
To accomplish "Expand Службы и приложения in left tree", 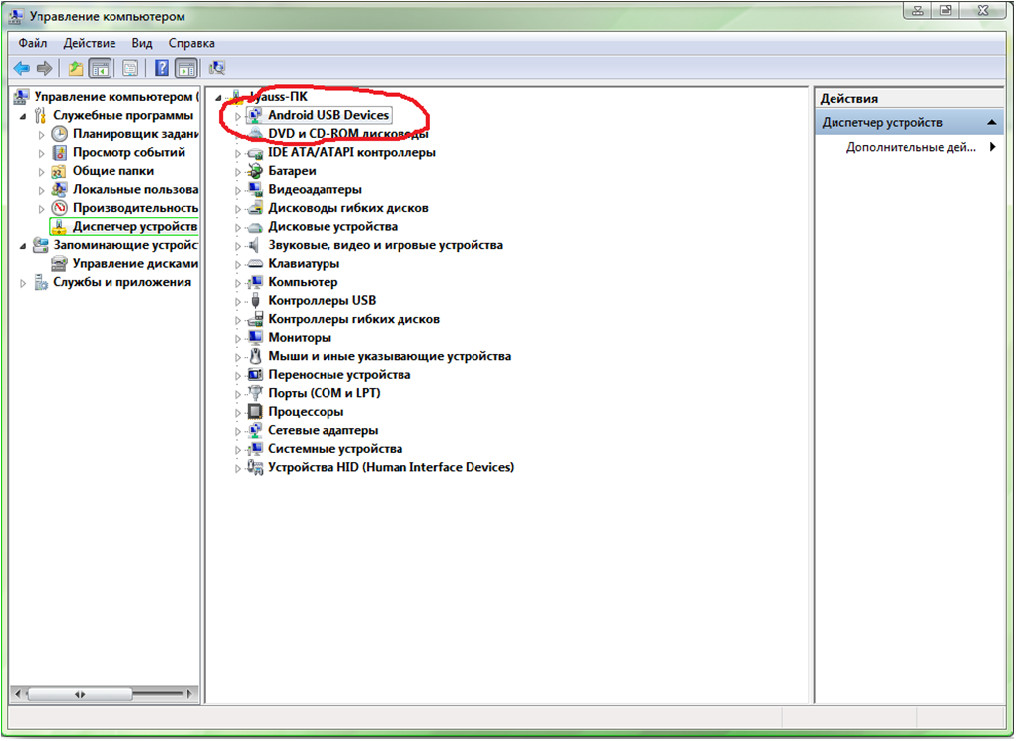I will pyautogui.click(x=24, y=283).
